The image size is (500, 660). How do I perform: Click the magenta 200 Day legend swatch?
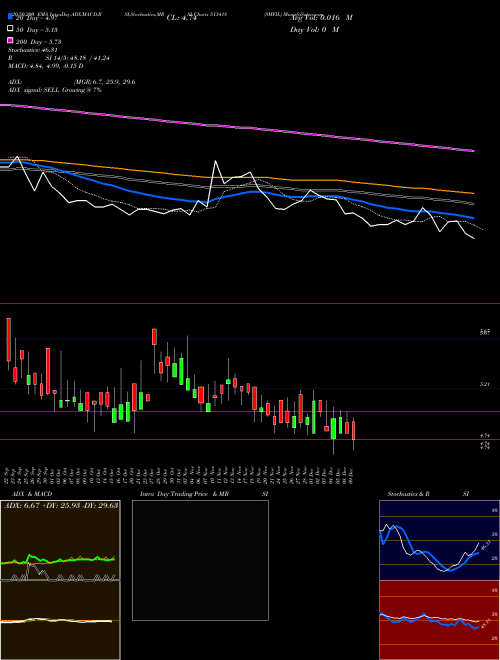[x=10, y=41]
